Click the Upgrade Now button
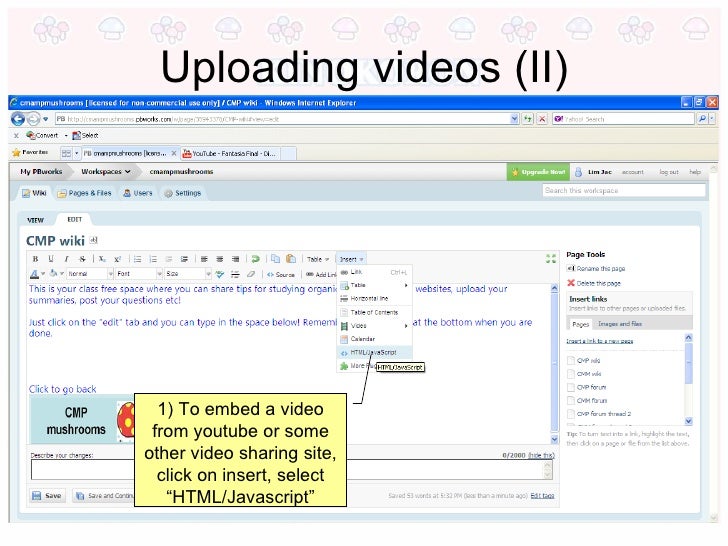Screen dimensions: 728x546 click(x=539, y=172)
